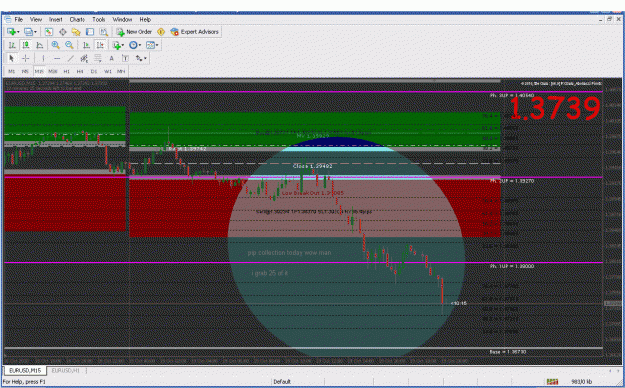This screenshot has width=625, height=388.
Task: Toggle chart shift from right border
Action: click(100, 45)
